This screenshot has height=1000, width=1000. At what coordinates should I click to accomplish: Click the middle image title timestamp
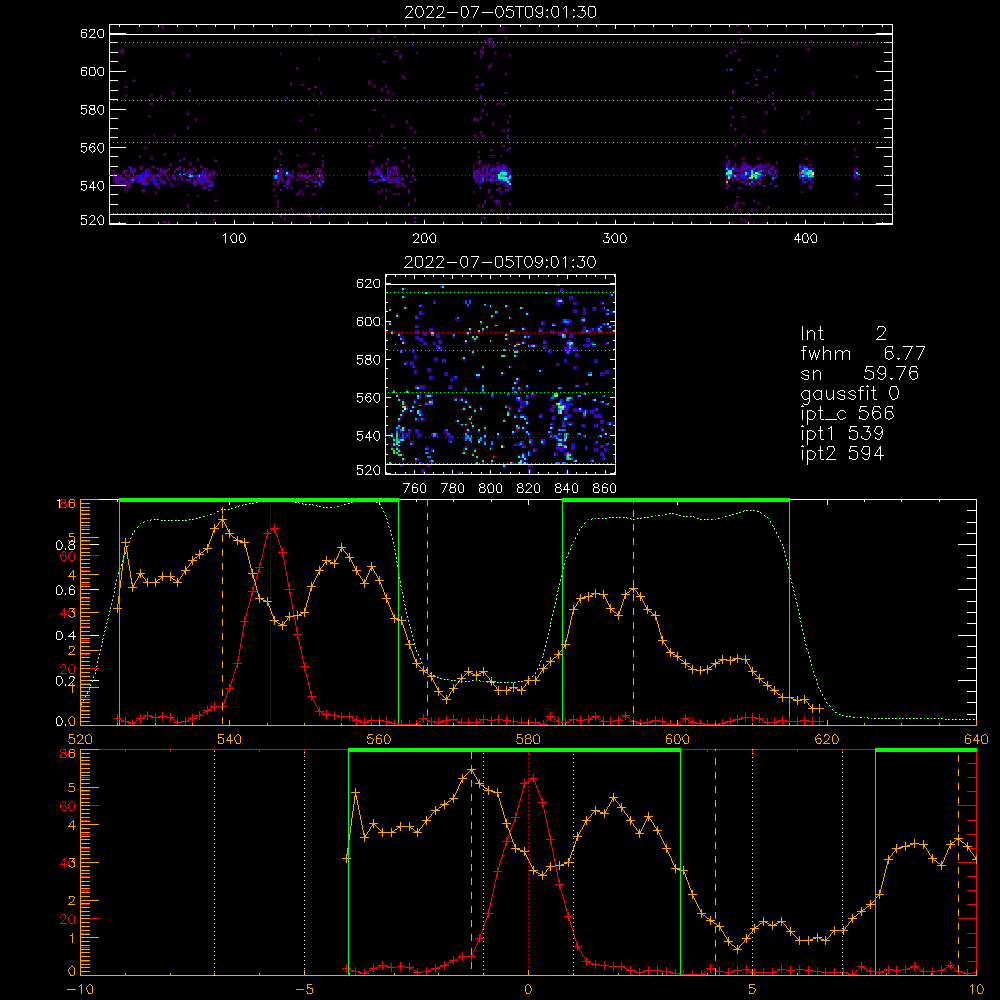(x=500, y=262)
